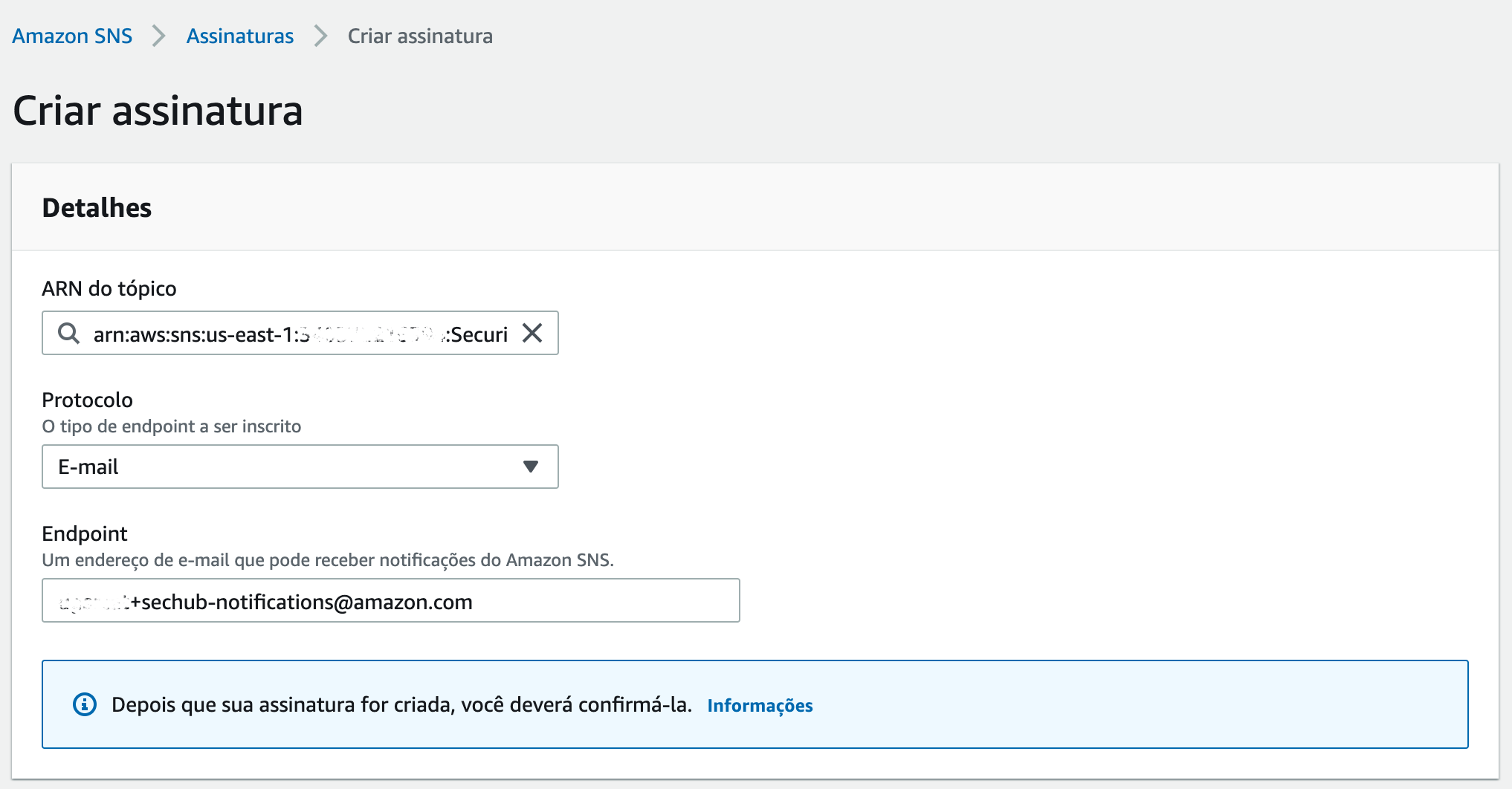This screenshot has width=1512, height=789.
Task: Open the Protocolo dropdown arrow
Action: pos(530,467)
